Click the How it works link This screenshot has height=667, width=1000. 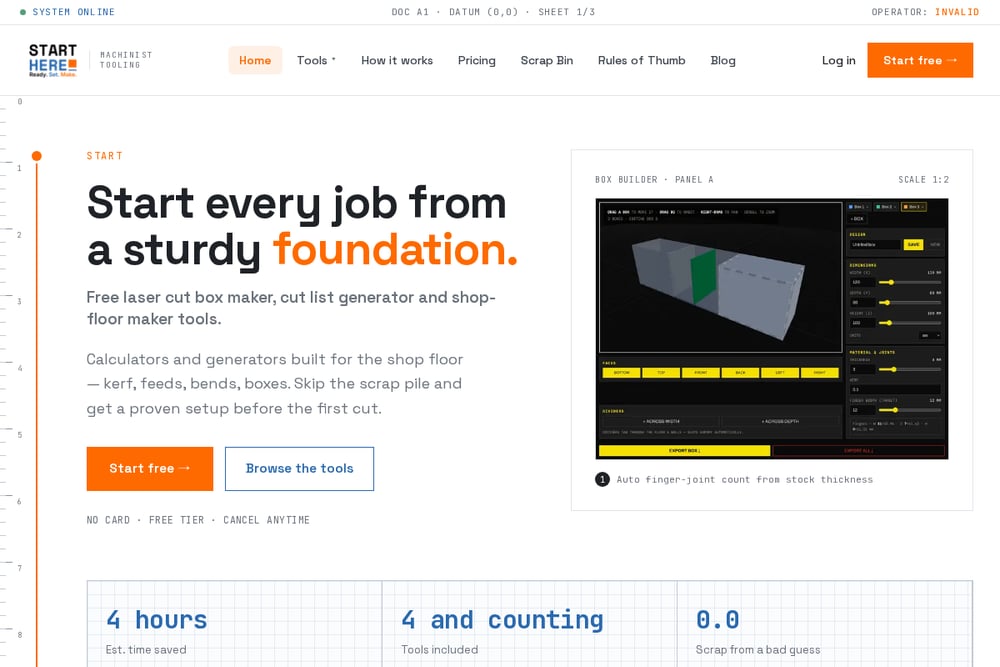[397, 61]
